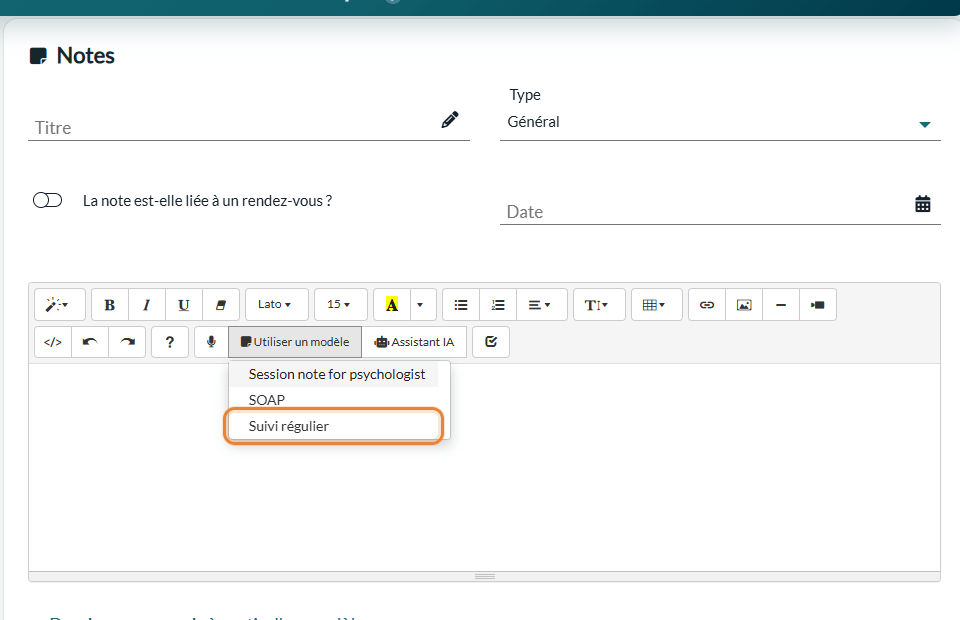960x620 pixels.
Task: Insert a video
Action: [x=817, y=305]
